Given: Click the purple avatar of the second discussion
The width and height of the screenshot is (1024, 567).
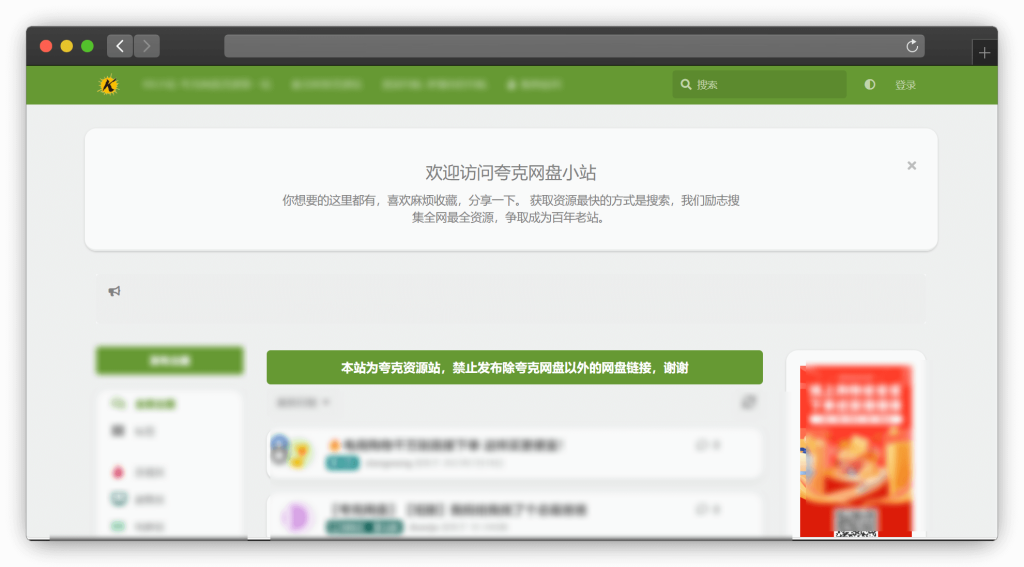Looking at the screenshot, I should (295, 517).
